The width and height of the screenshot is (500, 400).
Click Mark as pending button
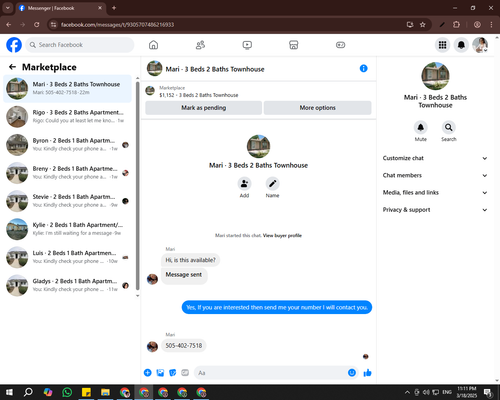tap(203, 108)
